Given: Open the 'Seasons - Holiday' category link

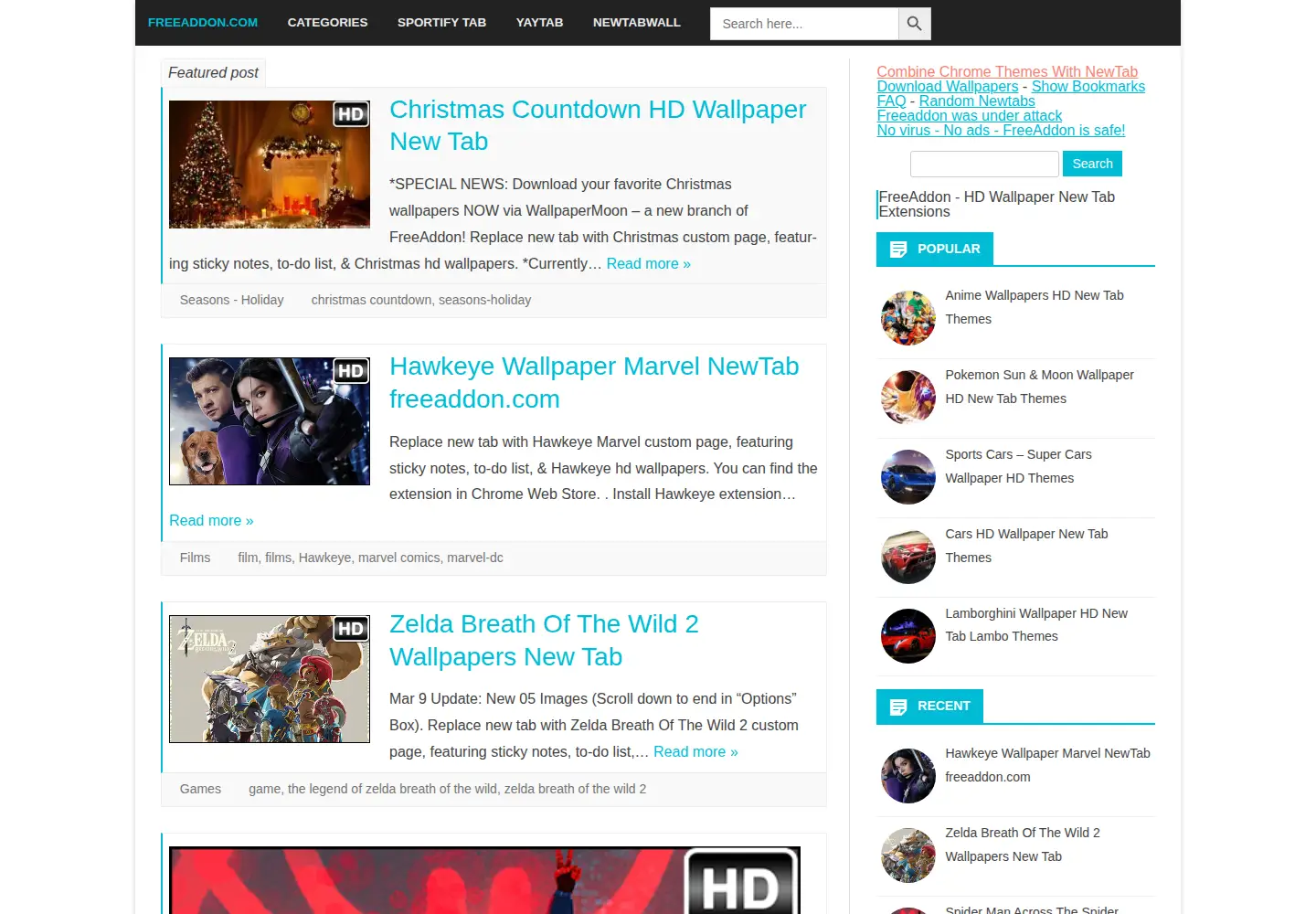Looking at the screenshot, I should pyautogui.click(x=232, y=300).
